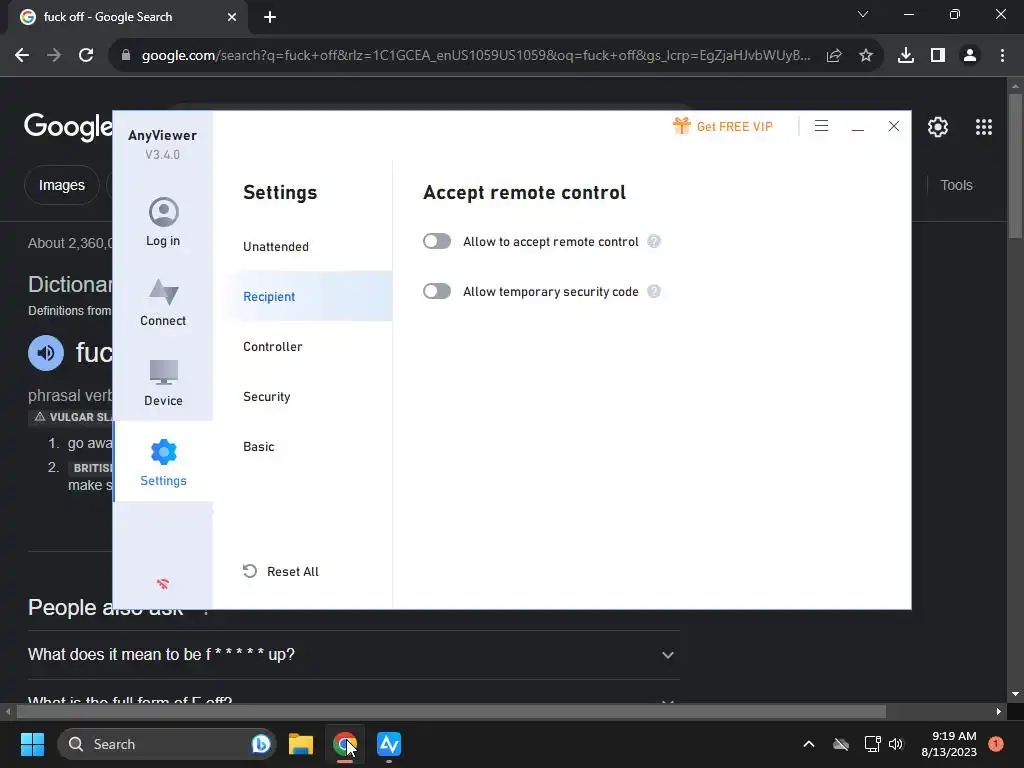This screenshot has height=768, width=1024.
Task: Open the Log in section in AnyViewer
Action: point(163,222)
